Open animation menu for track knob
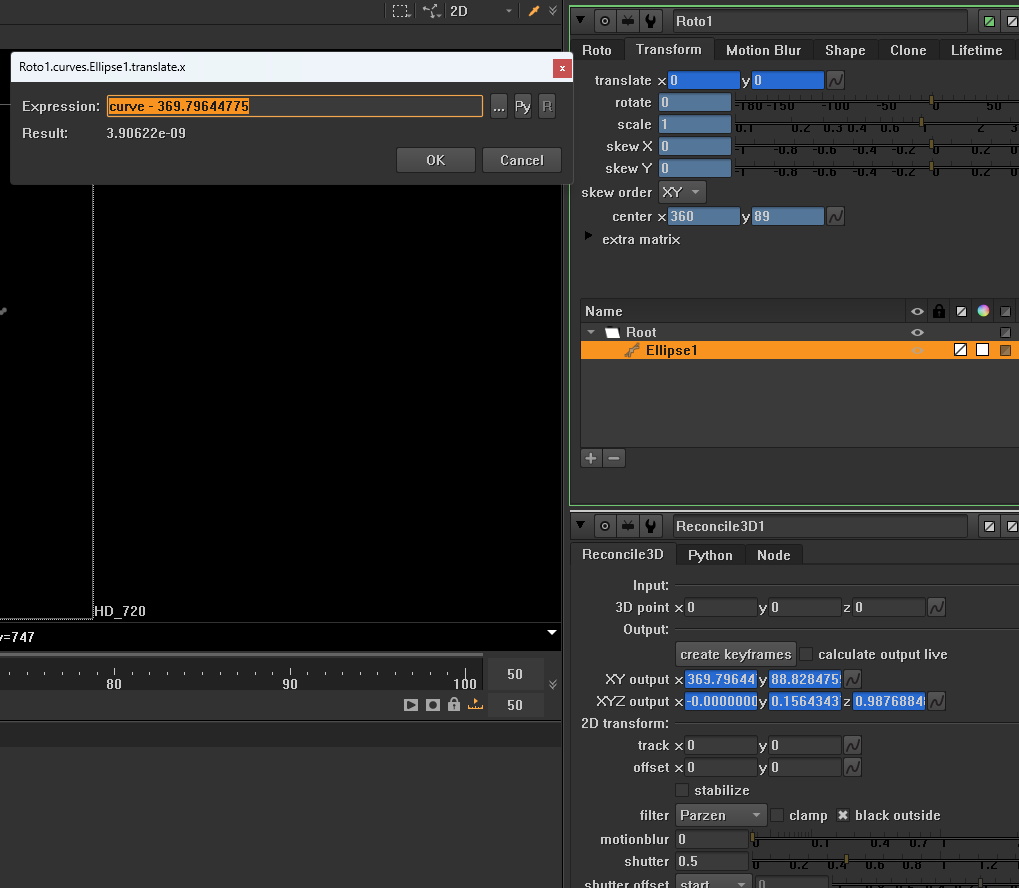The image size is (1019, 888). pos(853,746)
